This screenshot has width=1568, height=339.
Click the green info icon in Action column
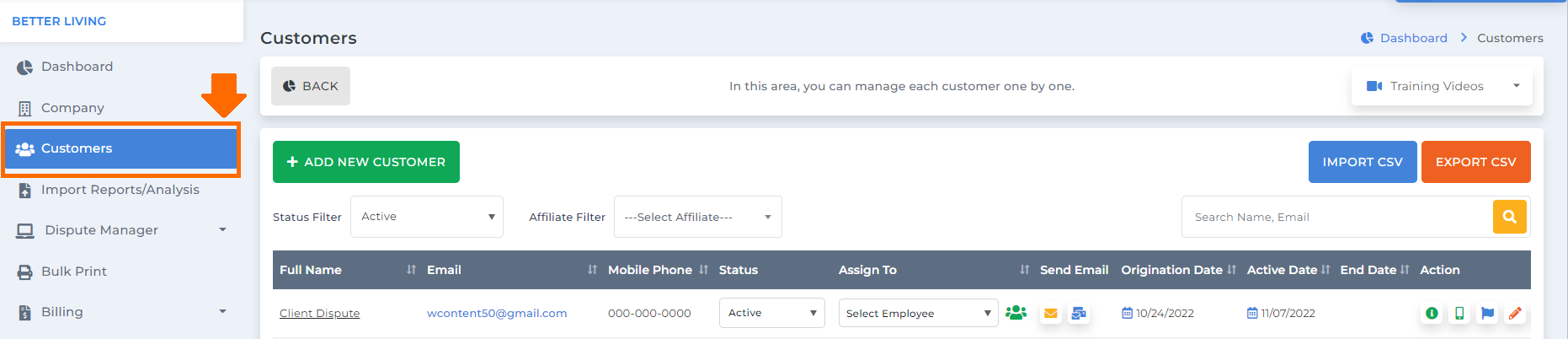1432,313
